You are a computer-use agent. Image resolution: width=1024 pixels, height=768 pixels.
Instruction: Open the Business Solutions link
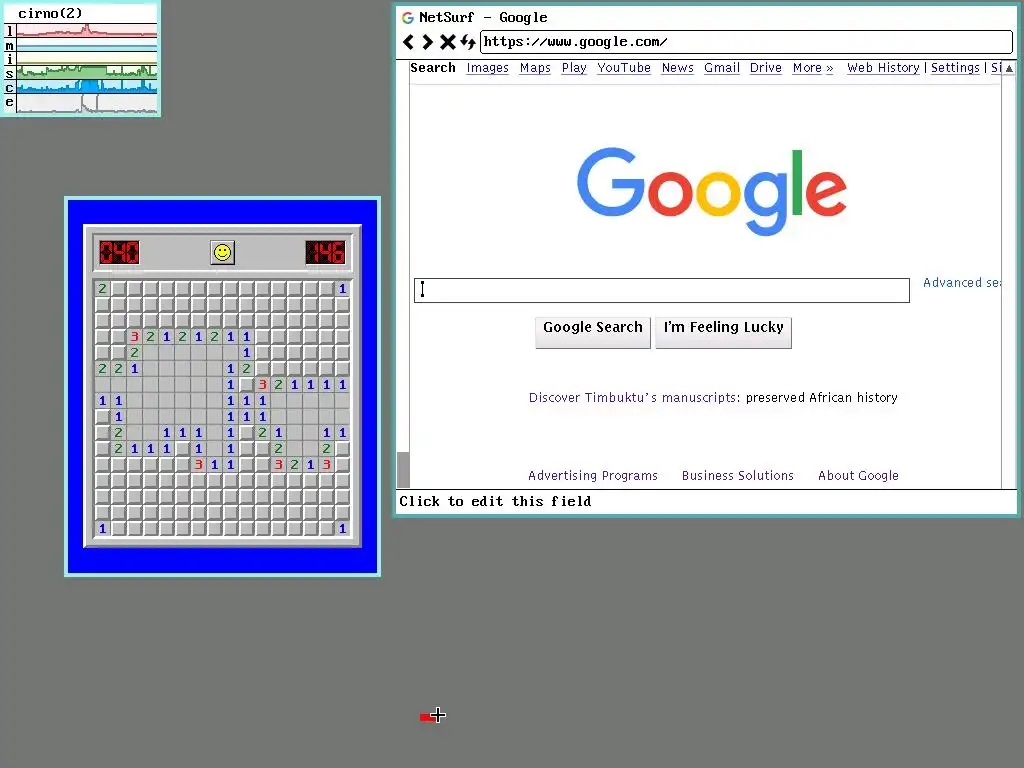(737, 475)
